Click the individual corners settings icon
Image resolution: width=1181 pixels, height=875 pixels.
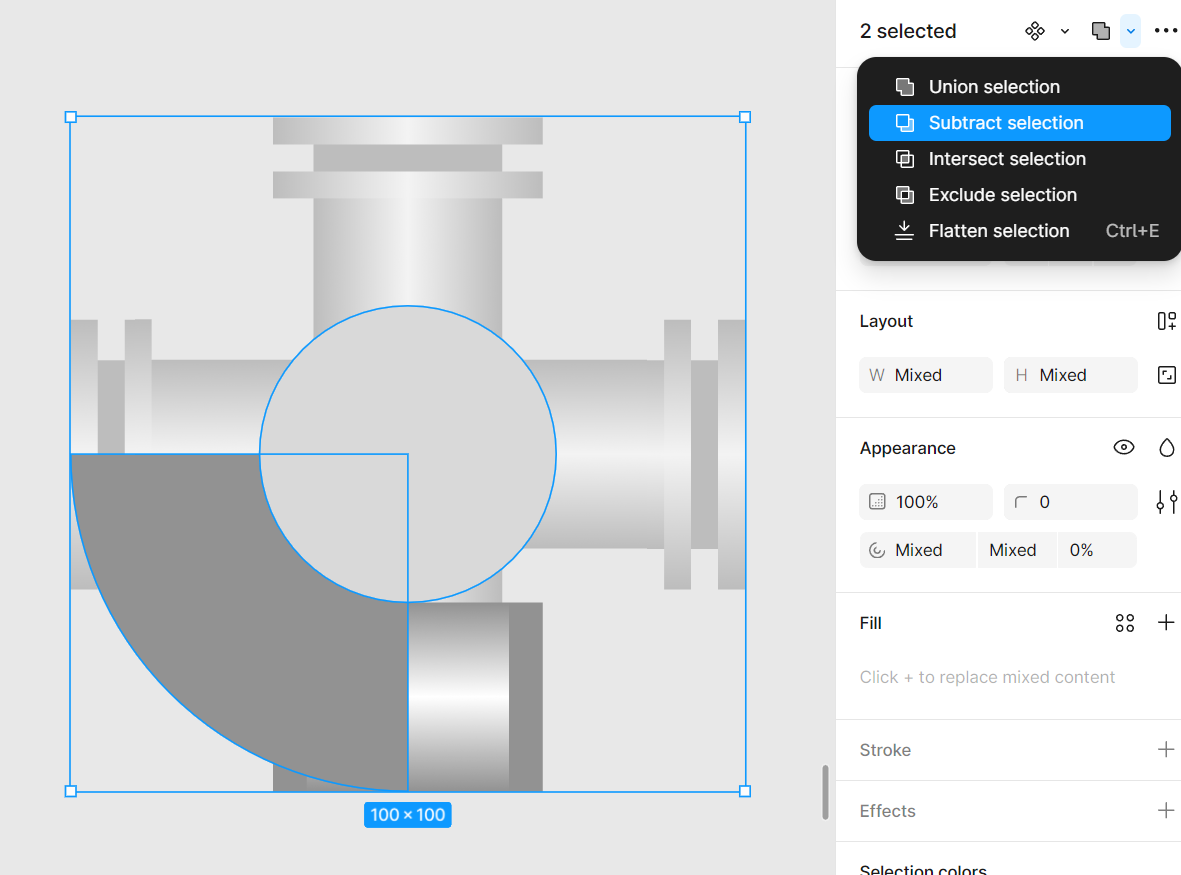tap(1166, 502)
